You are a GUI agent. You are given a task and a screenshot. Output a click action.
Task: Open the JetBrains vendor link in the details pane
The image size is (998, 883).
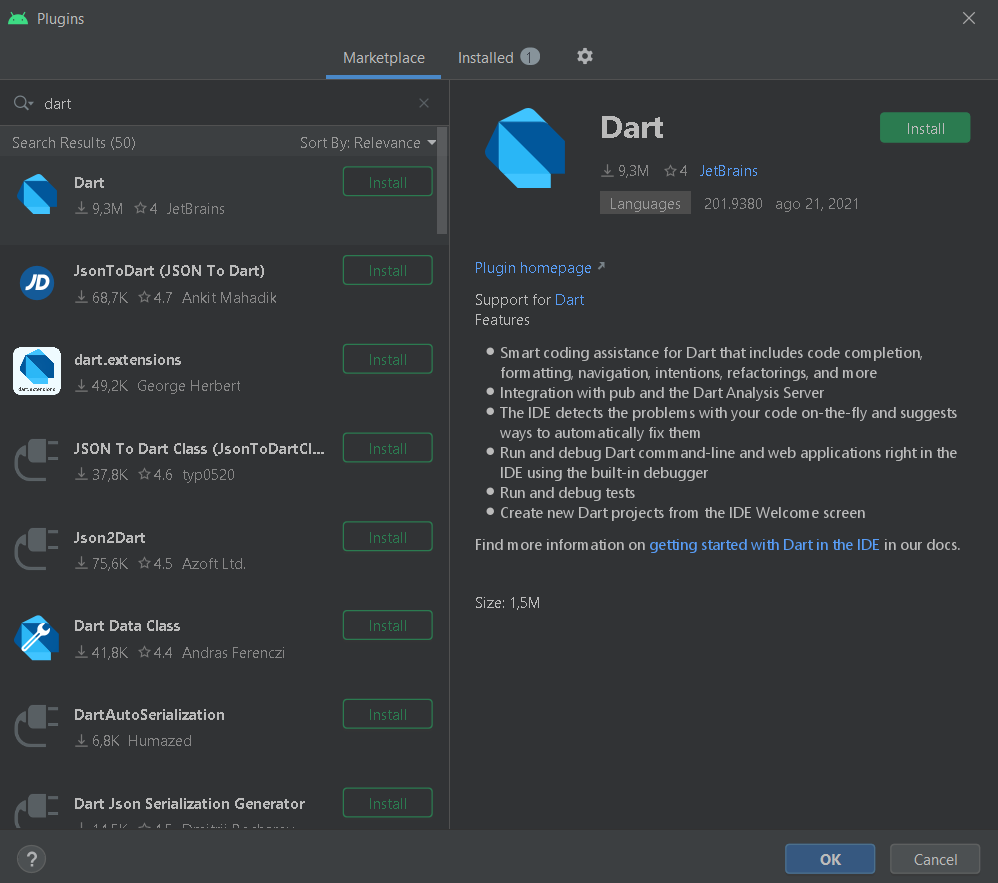pos(729,171)
